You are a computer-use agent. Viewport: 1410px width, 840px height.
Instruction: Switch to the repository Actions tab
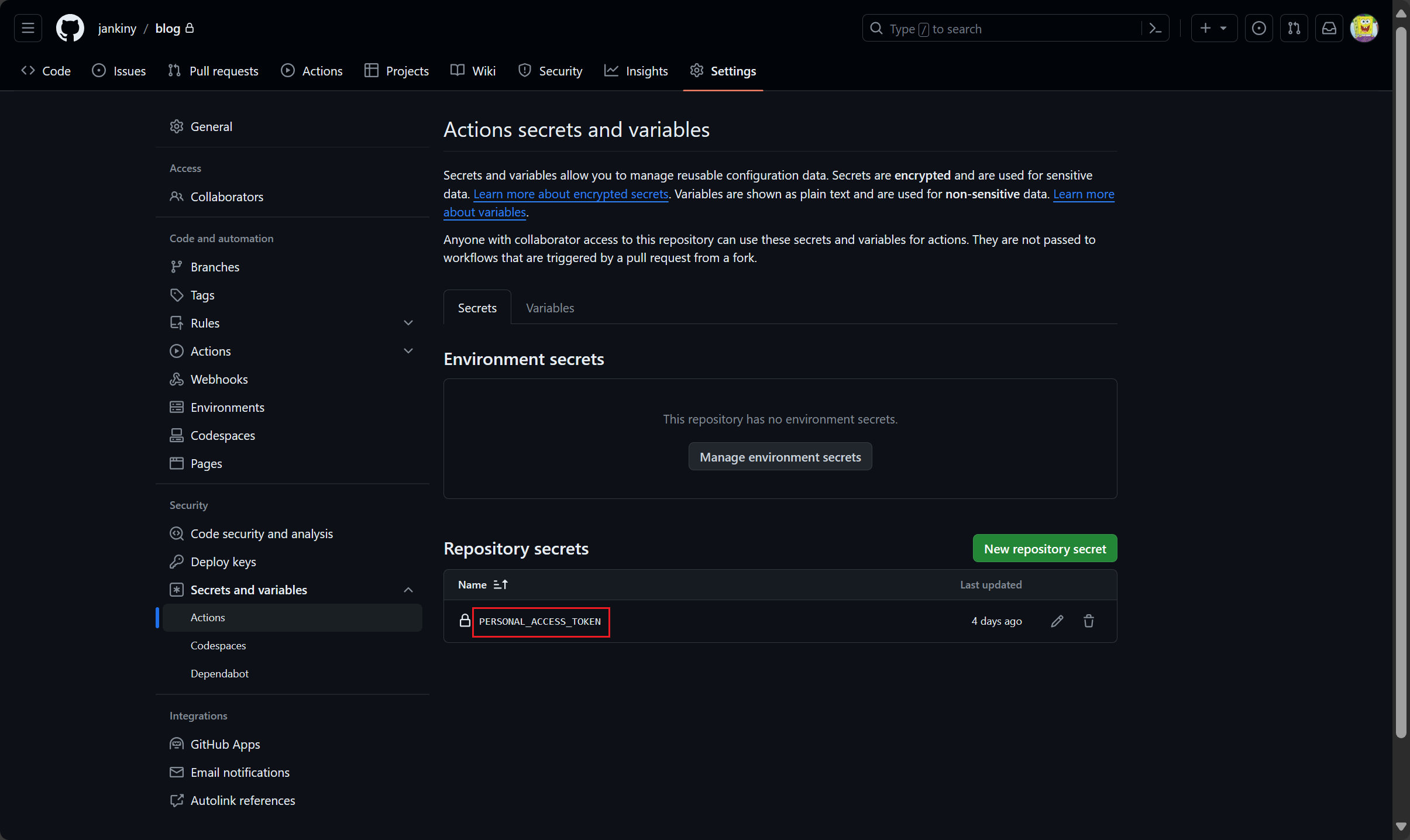[x=312, y=71]
